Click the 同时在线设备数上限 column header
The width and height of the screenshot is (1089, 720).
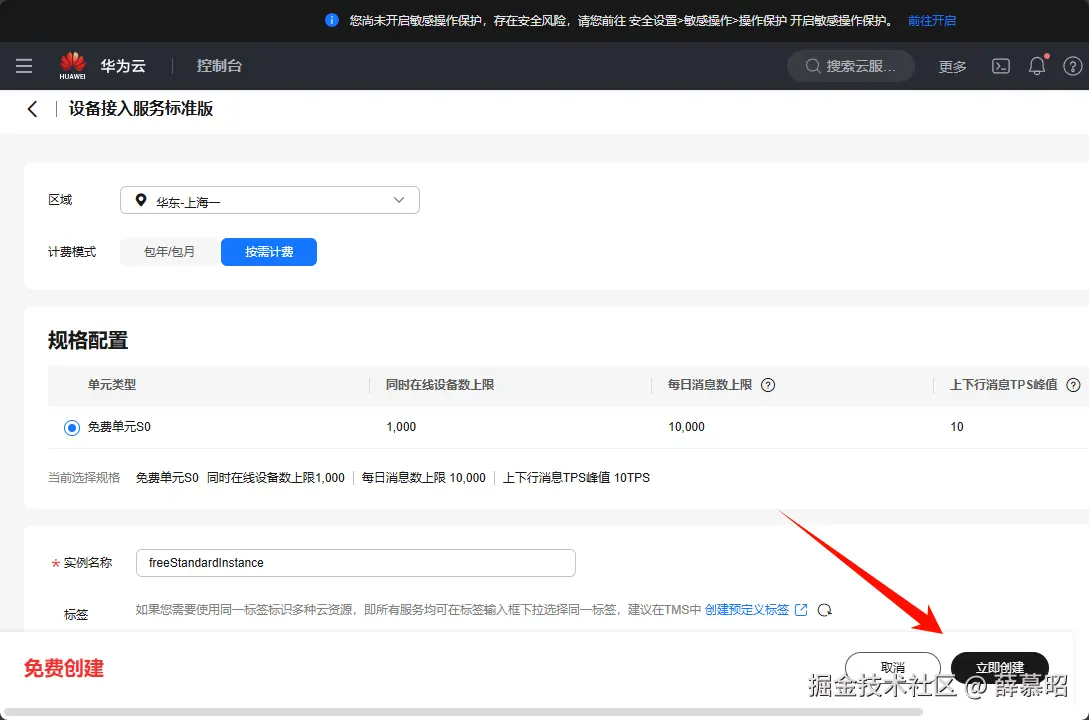pyautogui.click(x=440, y=385)
